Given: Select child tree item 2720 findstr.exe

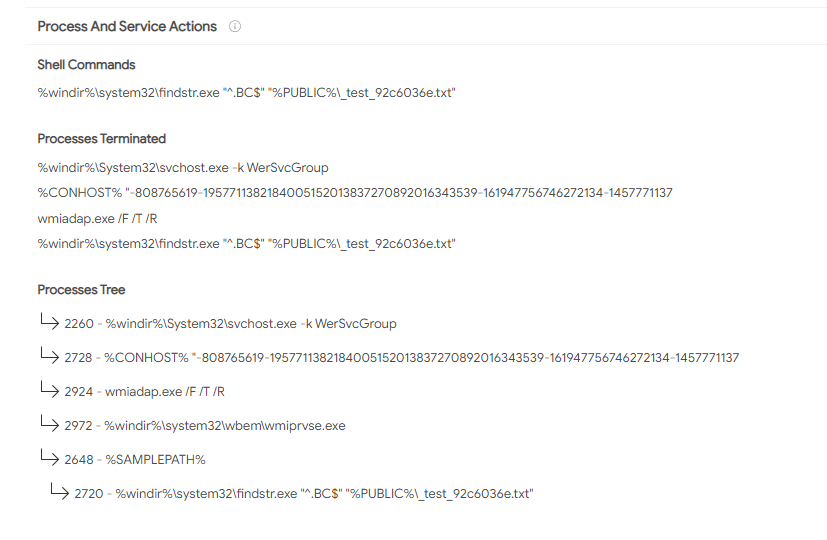Looking at the screenshot, I should 304,494.
